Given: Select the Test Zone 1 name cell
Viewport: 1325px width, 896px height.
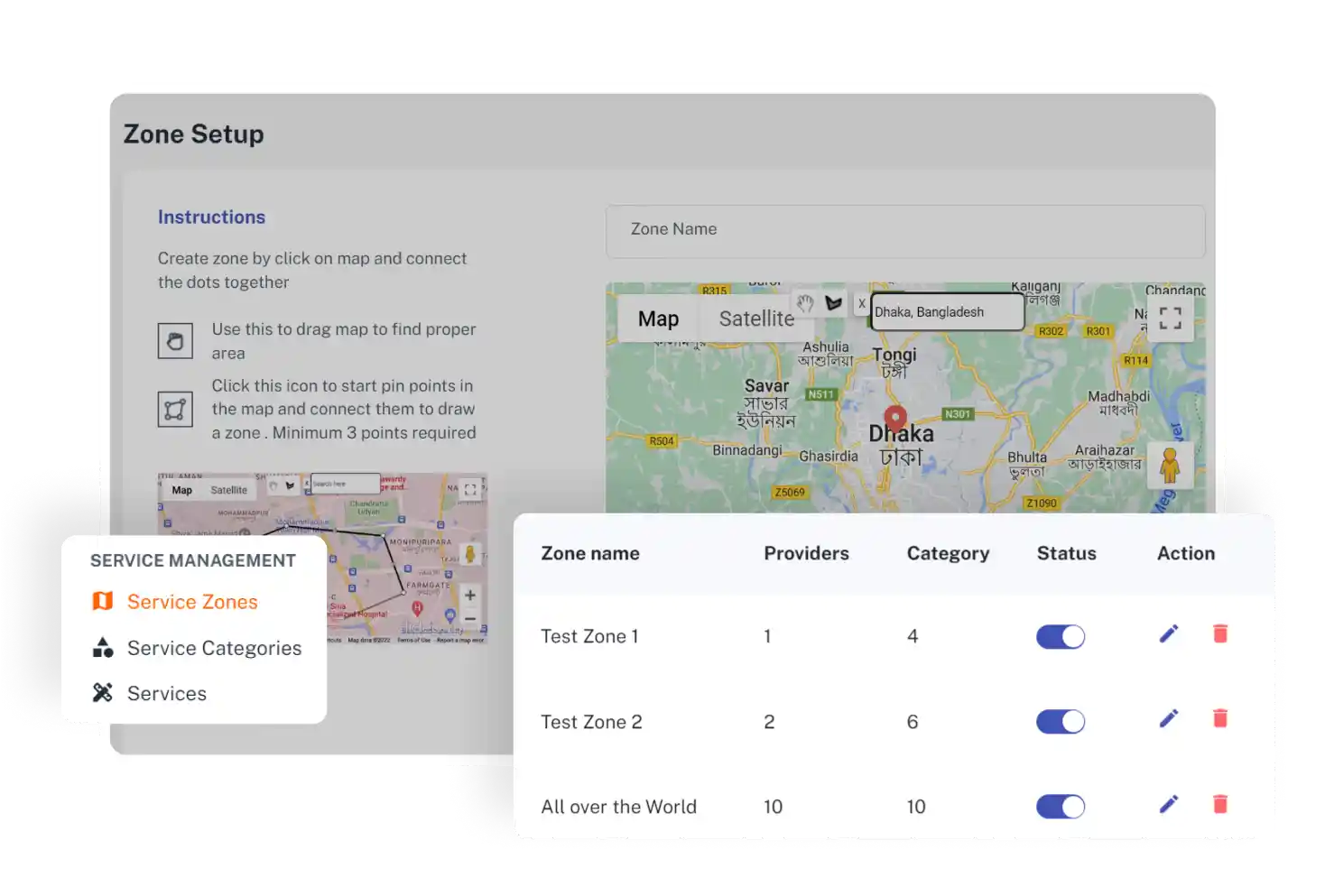Looking at the screenshot, I should point(589,636).
